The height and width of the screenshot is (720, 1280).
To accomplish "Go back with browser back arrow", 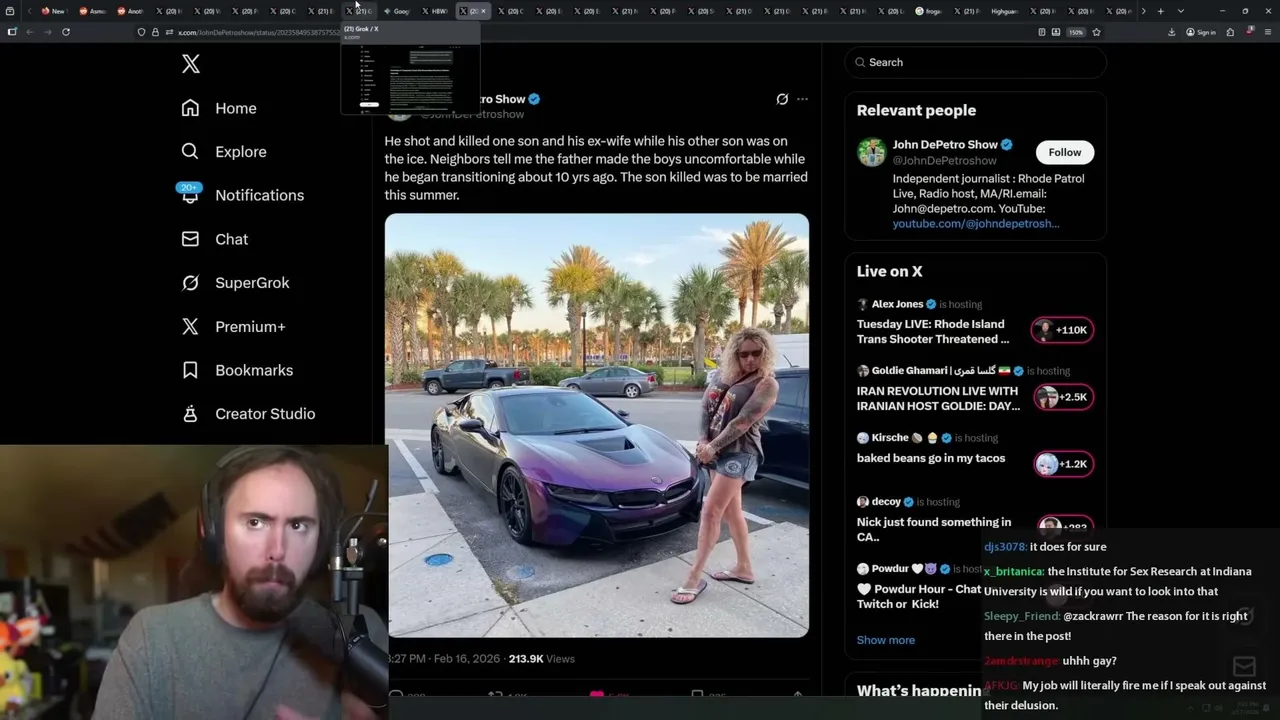I will [29, 32].
